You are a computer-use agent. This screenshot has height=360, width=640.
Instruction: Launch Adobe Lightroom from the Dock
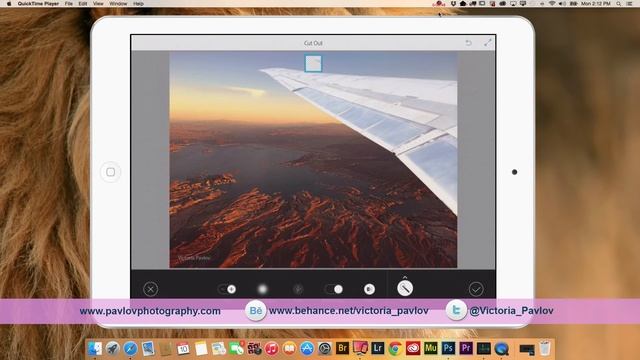pos(378,348)
